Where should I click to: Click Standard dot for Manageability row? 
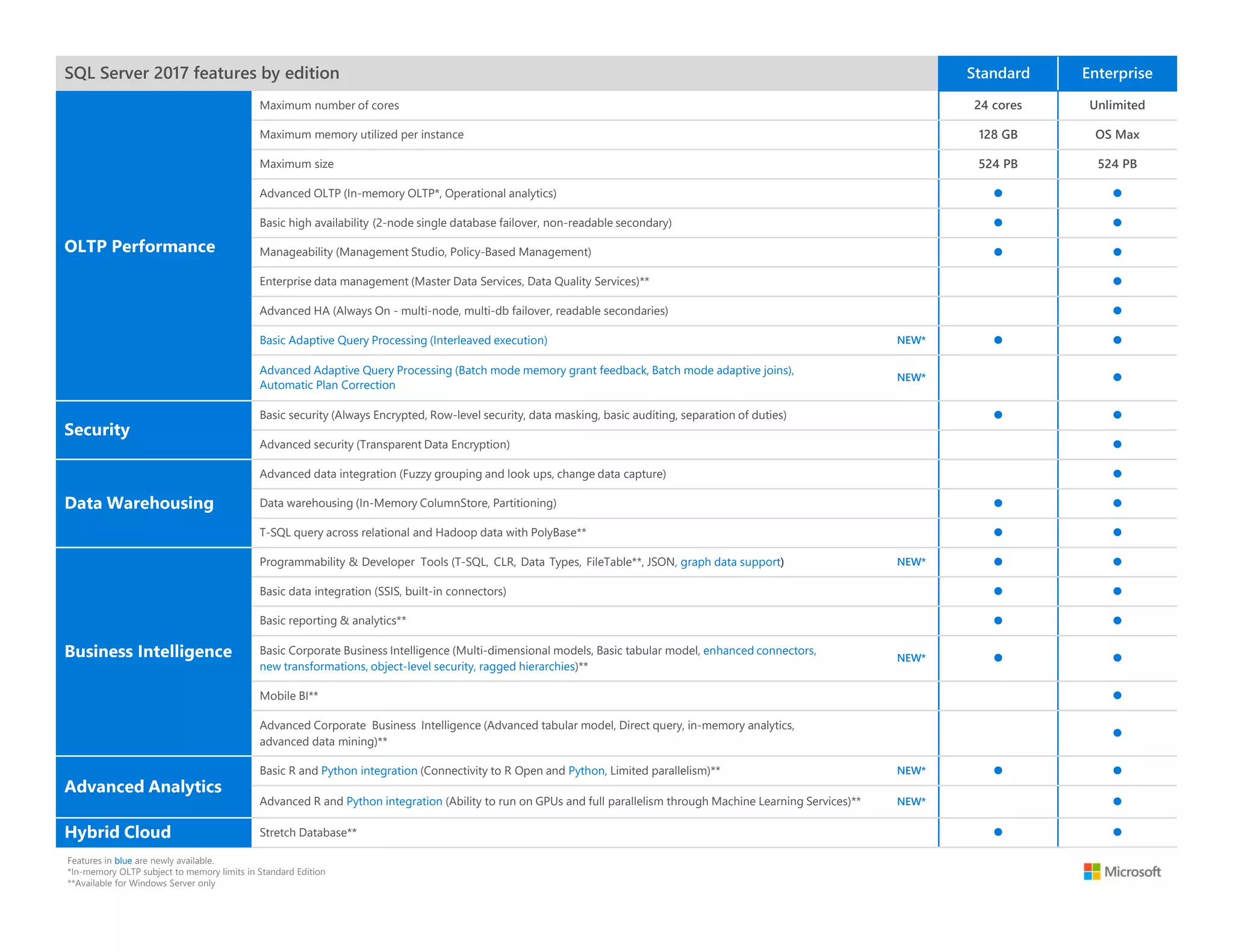pos(998,252)
